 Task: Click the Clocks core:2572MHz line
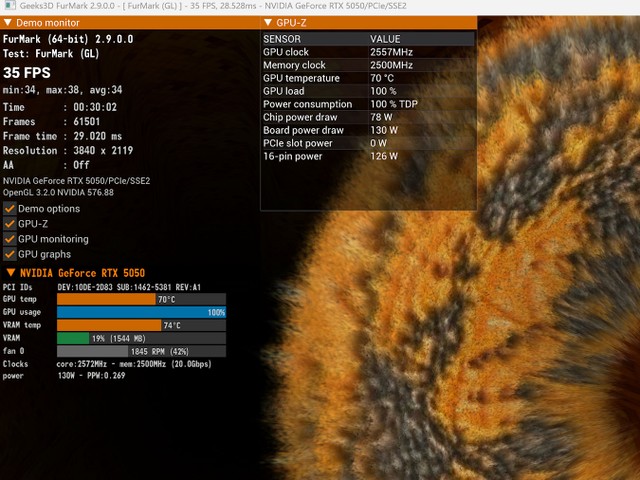tap(107, 364)
